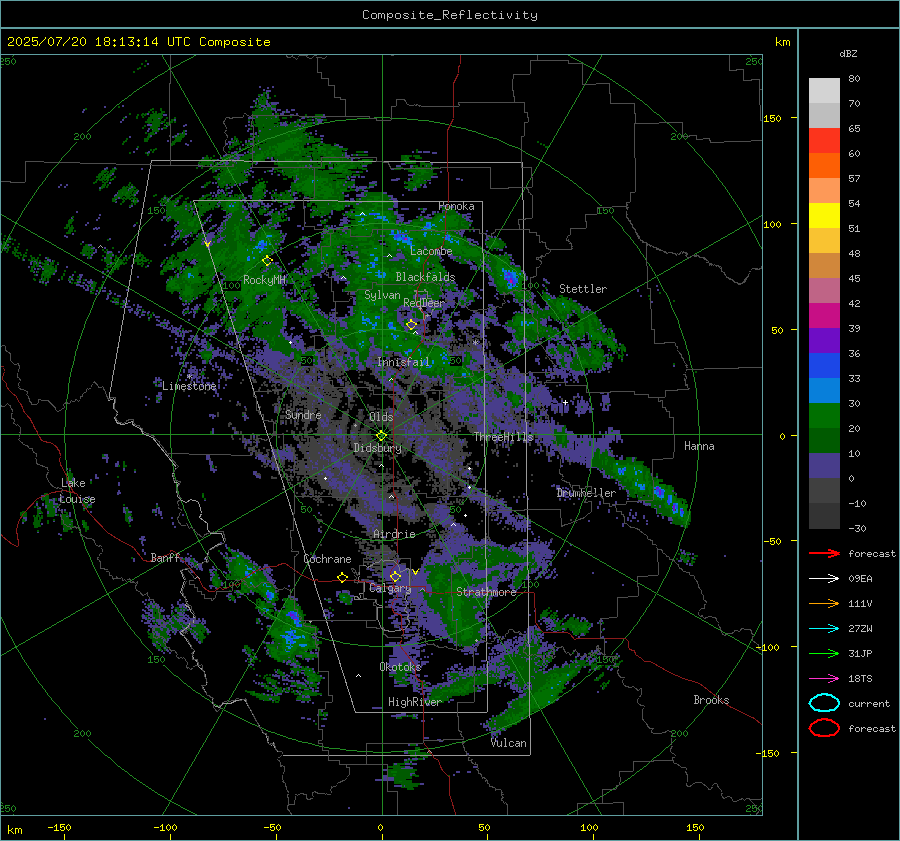Click the magenta swatch in the dBZ scale
This screenshot has height=841, width=900.
824,315
